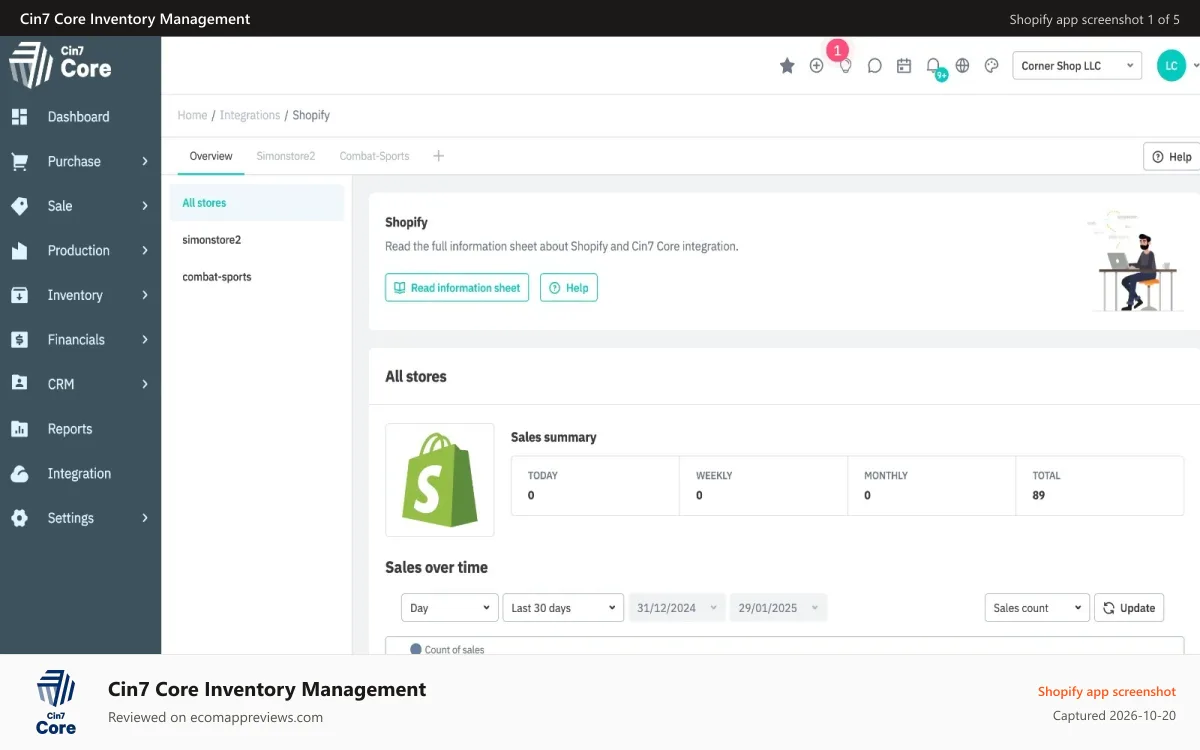The height and width of the screenshot is (750, 1200).
Task: Open favorites star icon in top bar
Action: (787, 66)
